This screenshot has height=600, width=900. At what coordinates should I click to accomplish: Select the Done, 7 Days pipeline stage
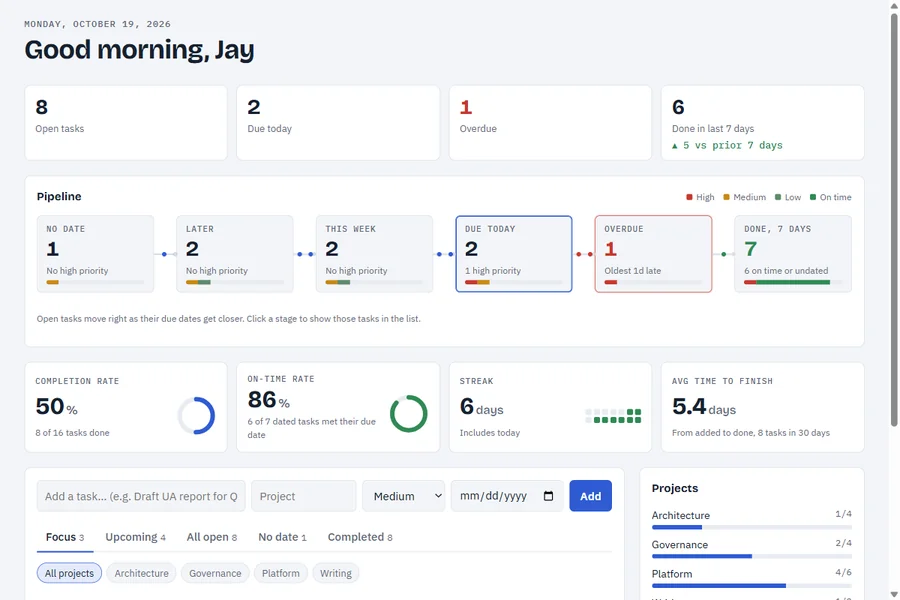793,254
